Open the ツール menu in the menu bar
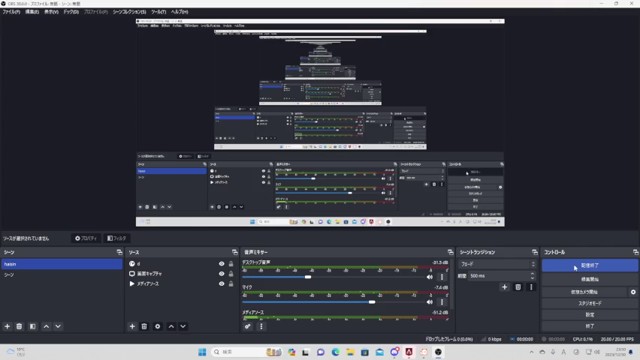This screenshot has width=640, height=360. coord(159,12)
